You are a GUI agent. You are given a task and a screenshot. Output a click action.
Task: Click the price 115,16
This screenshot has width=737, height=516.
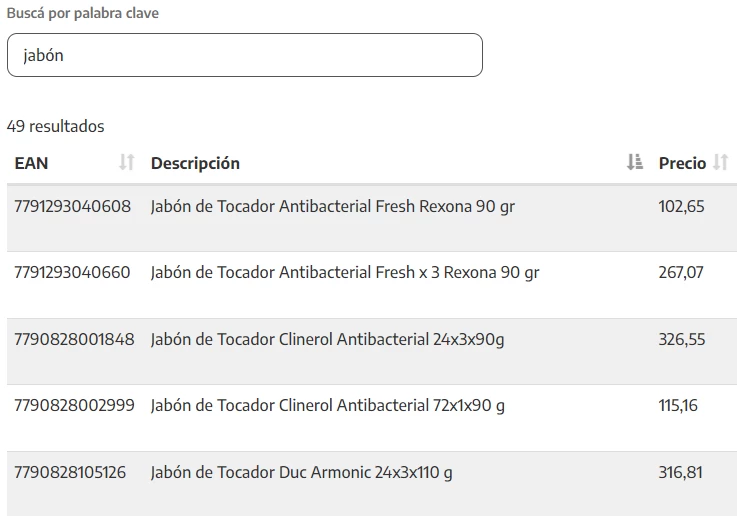678,405
